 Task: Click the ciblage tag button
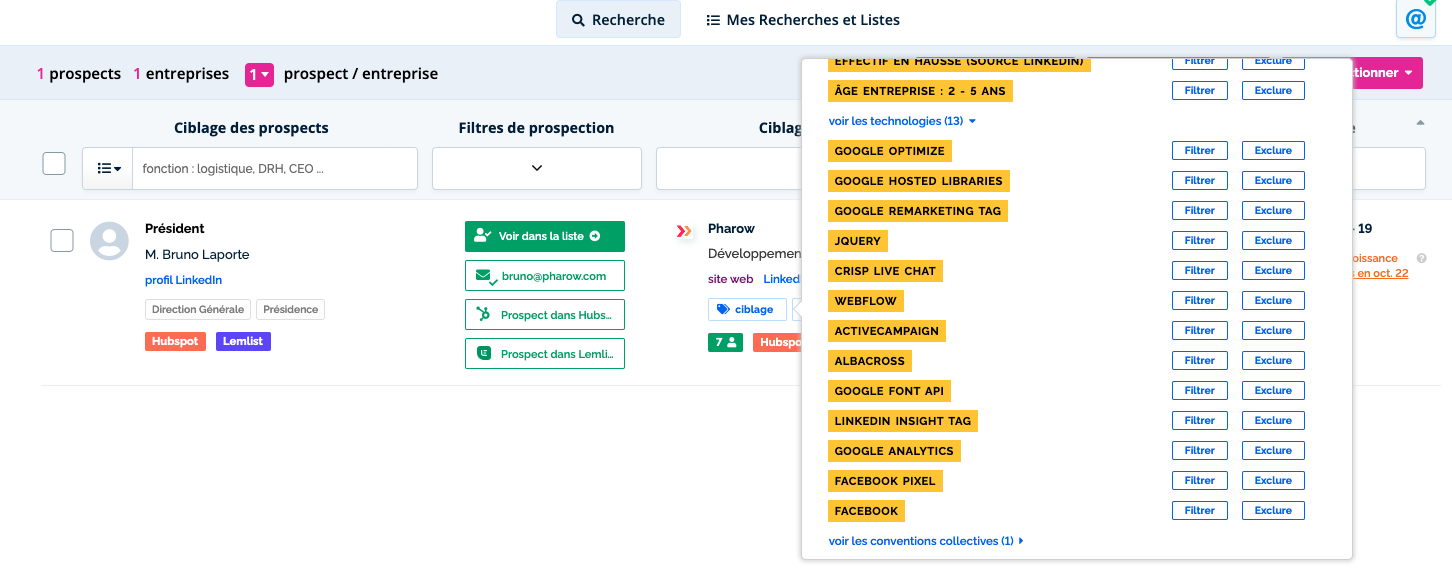click(747, 310)
